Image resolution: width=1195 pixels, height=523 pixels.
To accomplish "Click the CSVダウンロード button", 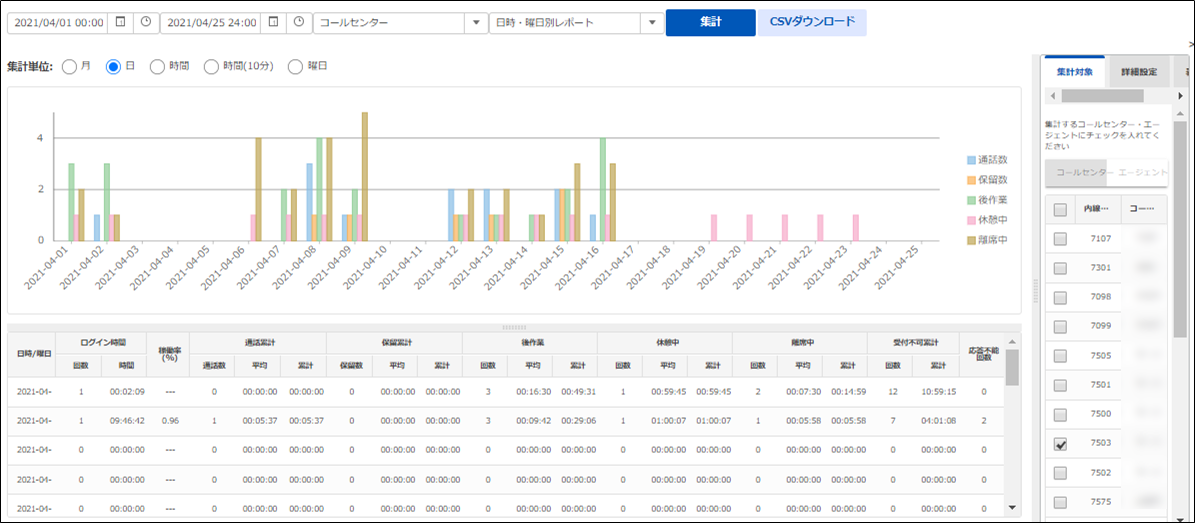I will click(x=812, y=23).
